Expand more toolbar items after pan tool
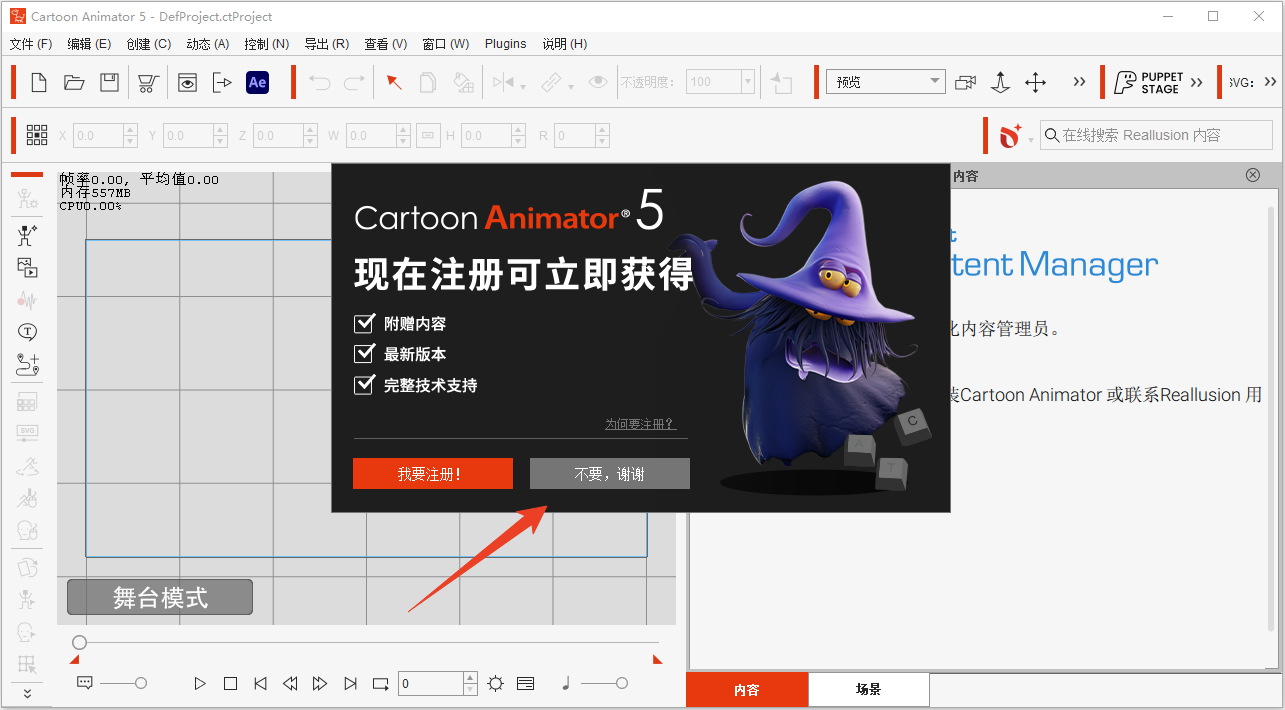 1079,82
